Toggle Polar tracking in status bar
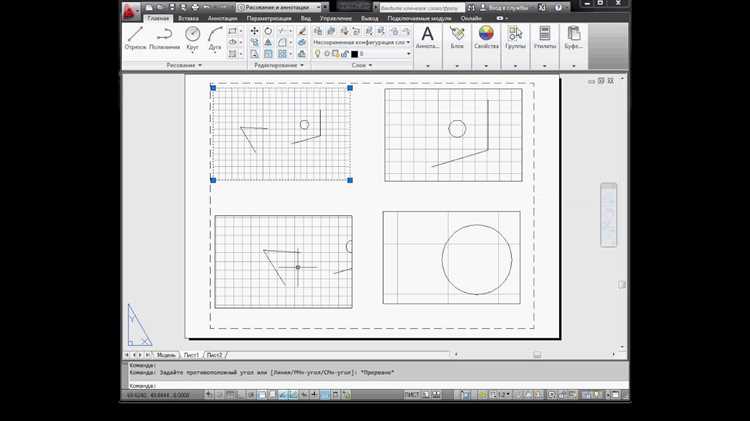Screen dimensions: 750x421 251,395
